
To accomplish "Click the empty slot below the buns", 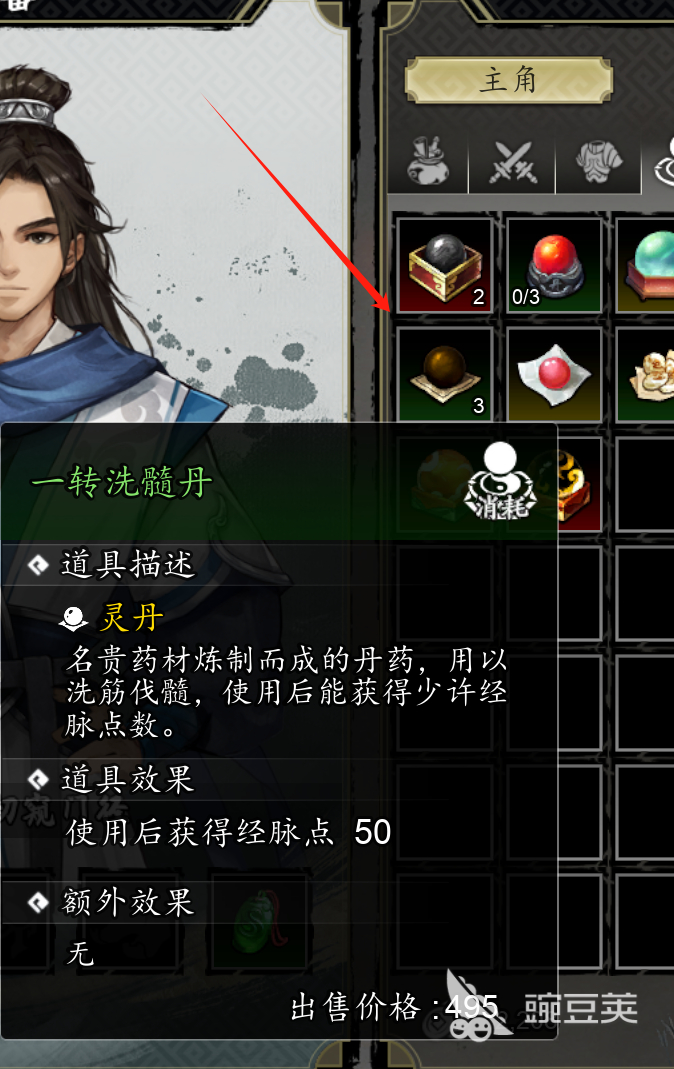I will (645, 484).
